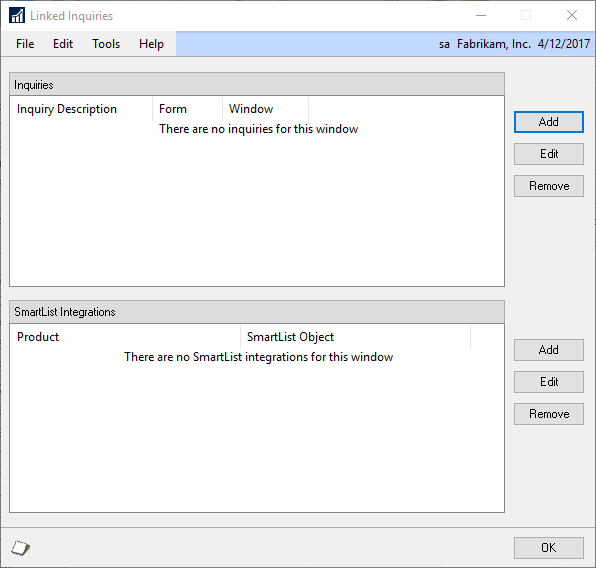Add a new SmartList integration
Viewport: 596px width, 568px height.
[x=548, y=350]
